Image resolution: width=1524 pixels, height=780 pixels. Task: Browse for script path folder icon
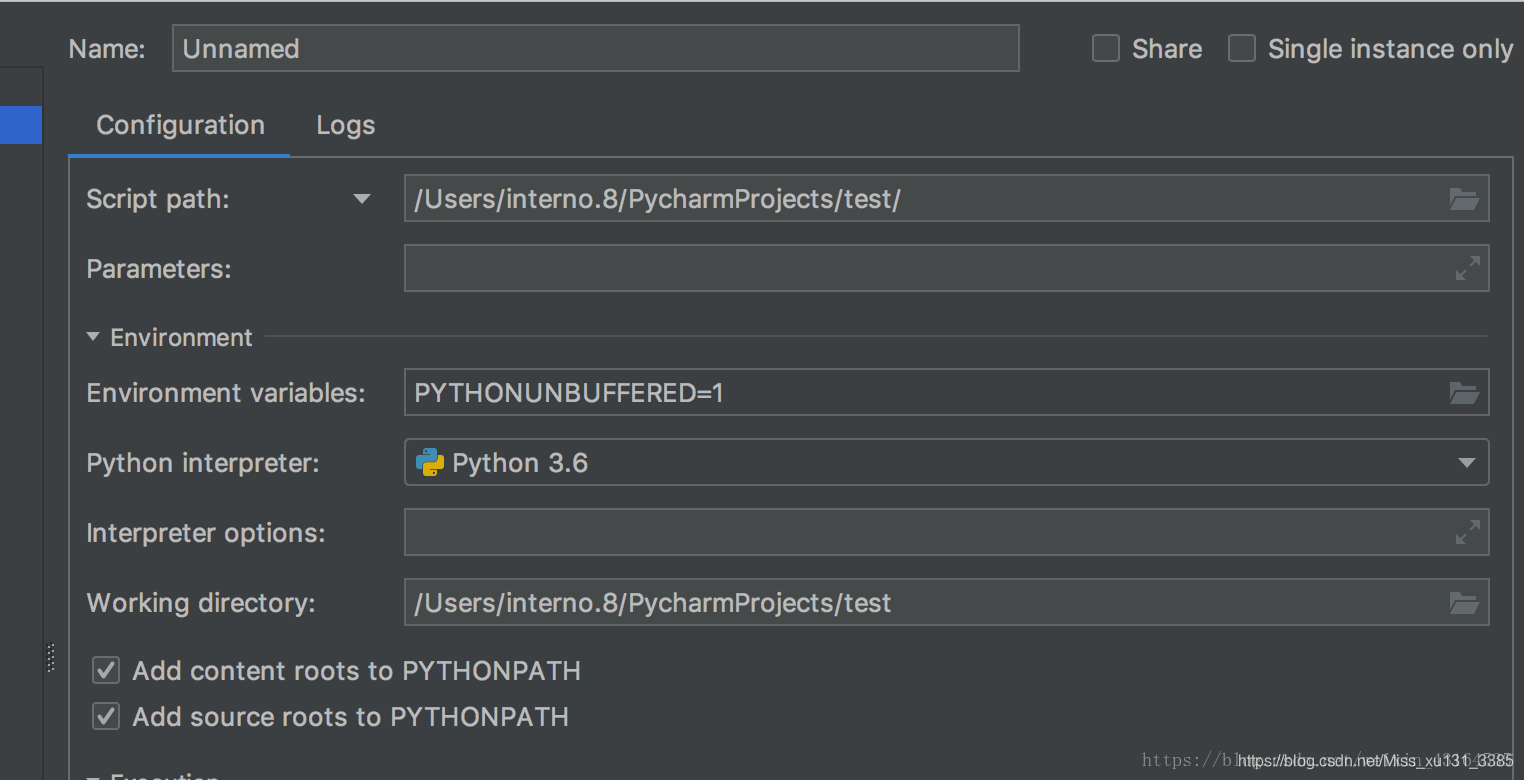pos(1464,199)
